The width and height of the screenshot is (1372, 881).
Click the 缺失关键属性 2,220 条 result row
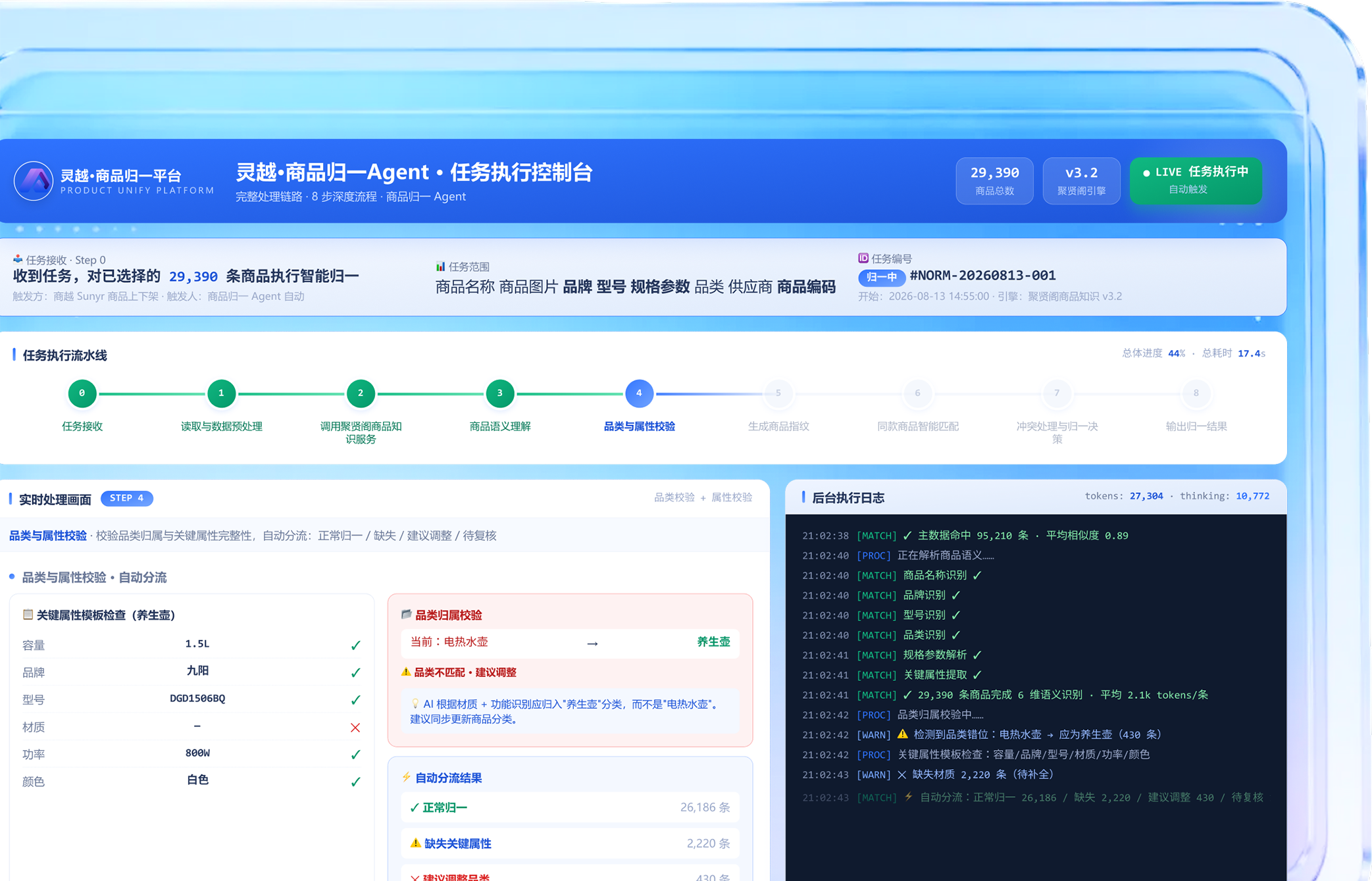570,843
